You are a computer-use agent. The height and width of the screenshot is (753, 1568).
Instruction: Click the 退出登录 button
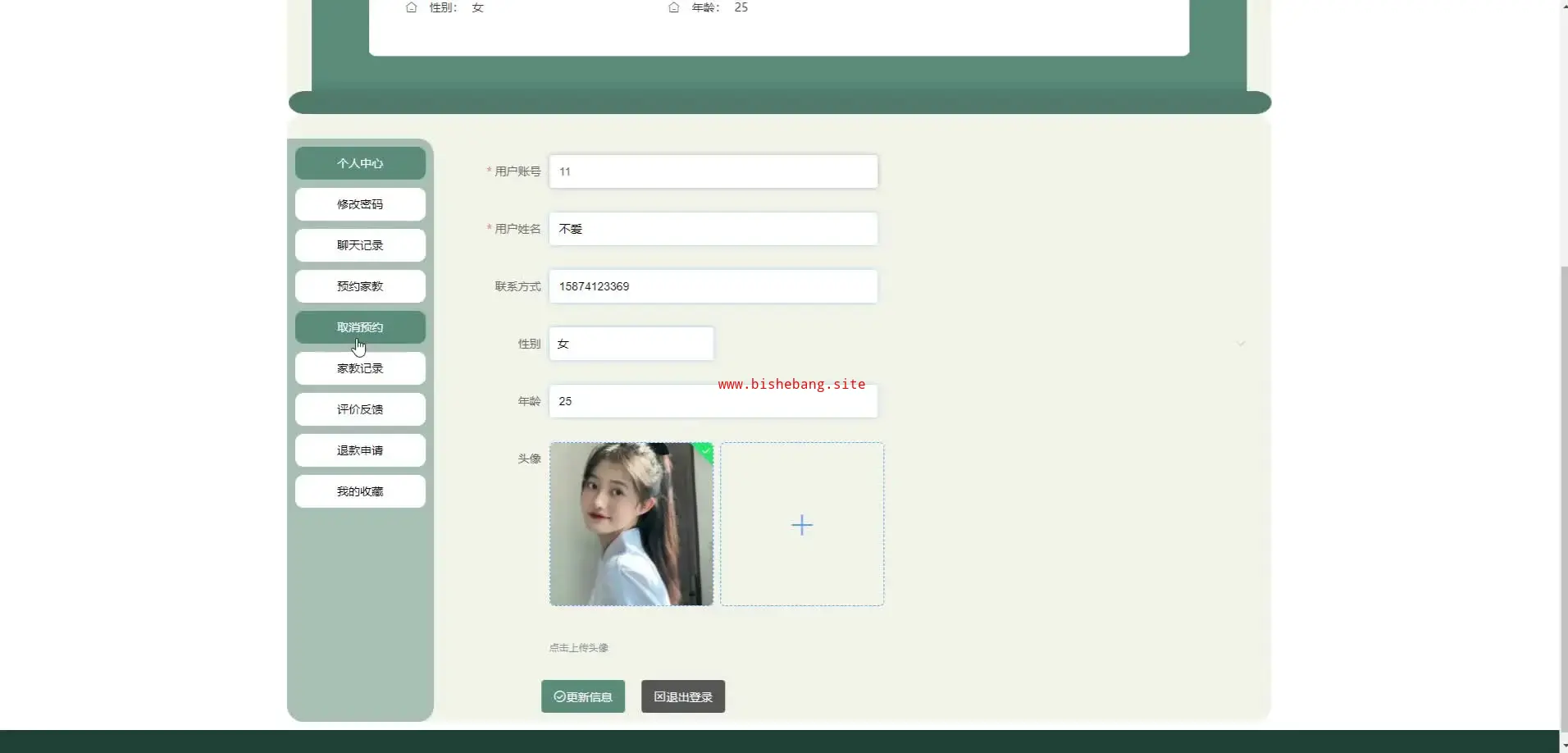(x=682, y=696)
